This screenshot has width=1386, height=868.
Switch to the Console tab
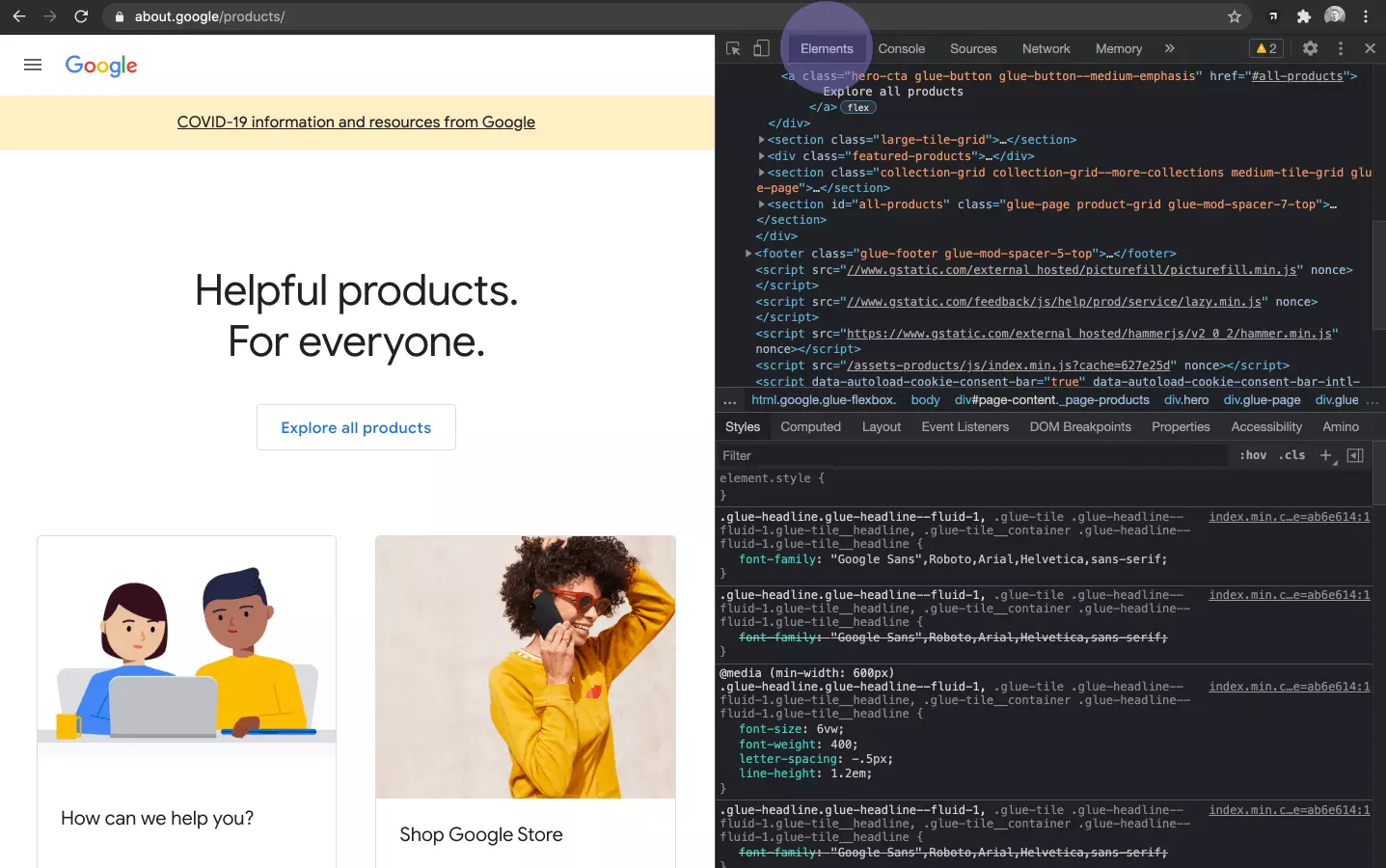(901, 47)
